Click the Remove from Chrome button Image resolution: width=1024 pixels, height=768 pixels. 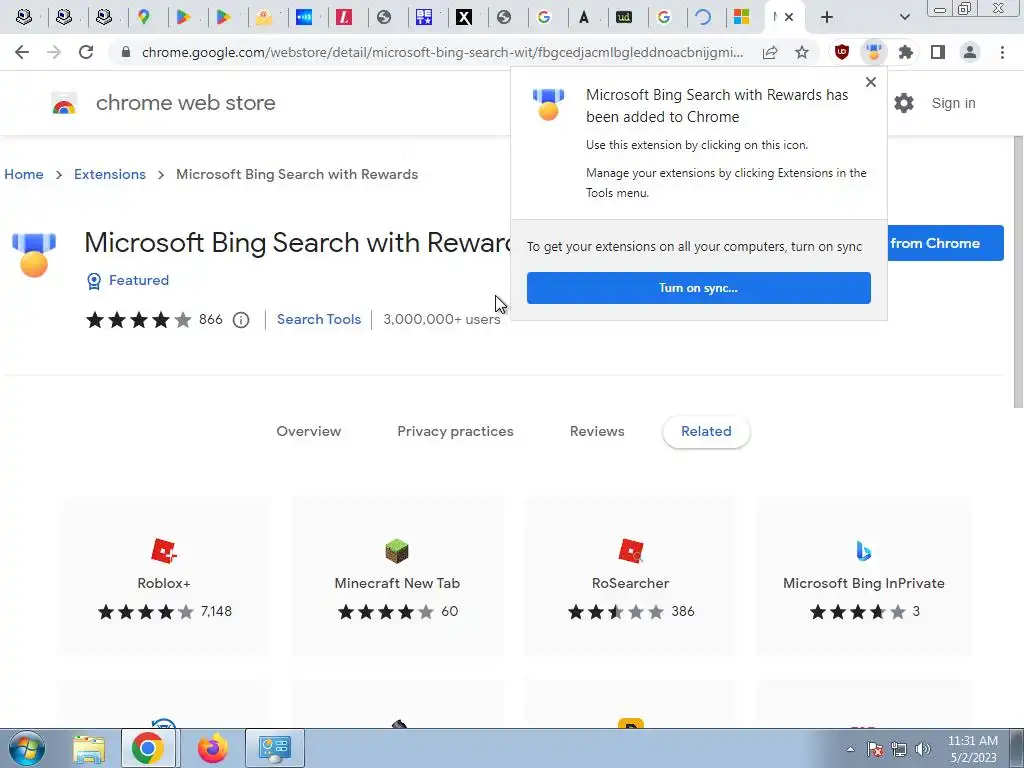pyautogui.click(x=945, y=243)
